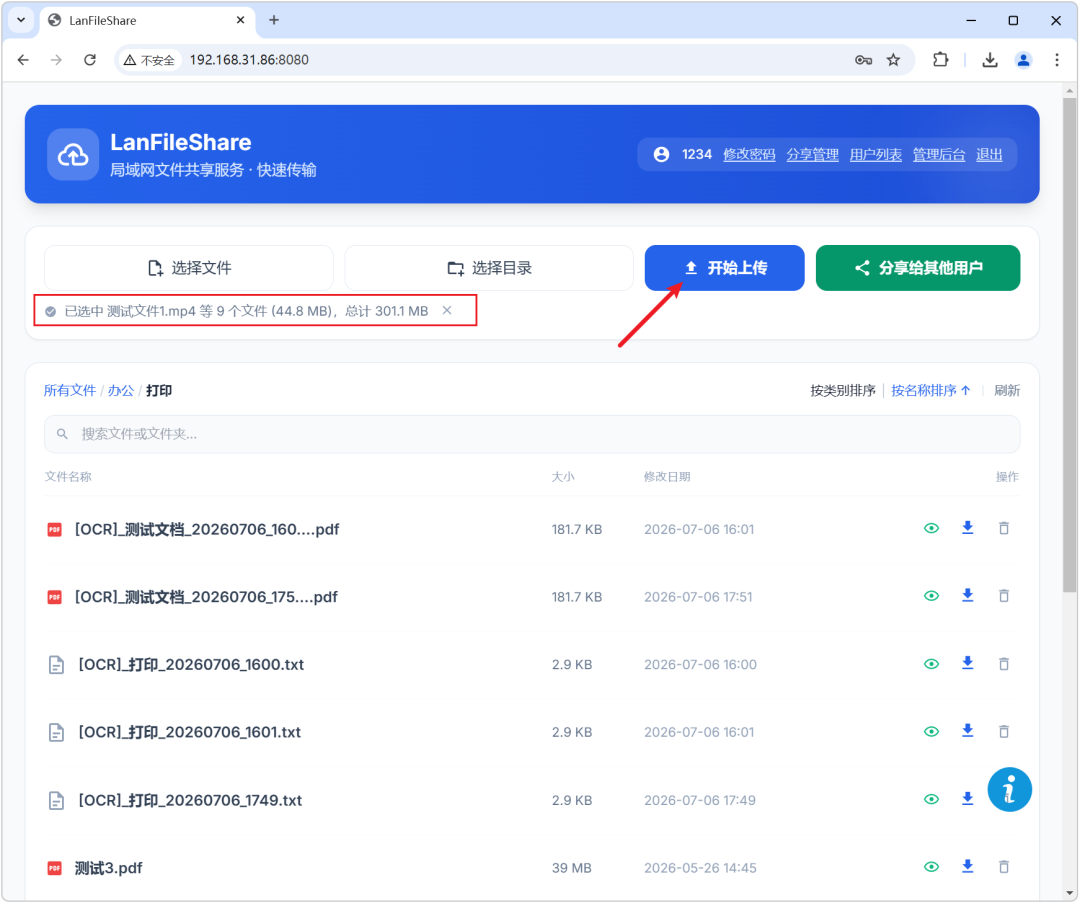
Task: Click the file name 测试3.pdf
Action: (x=108, y=868)
